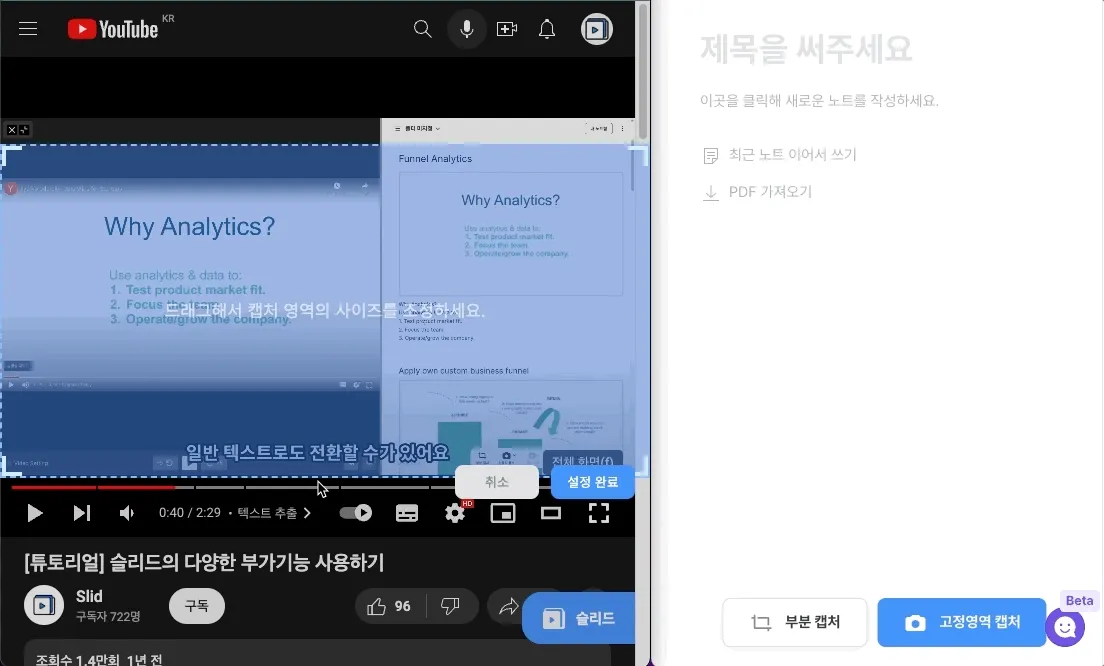
Task: Toggle the autoplay switch
Action: 356,513
